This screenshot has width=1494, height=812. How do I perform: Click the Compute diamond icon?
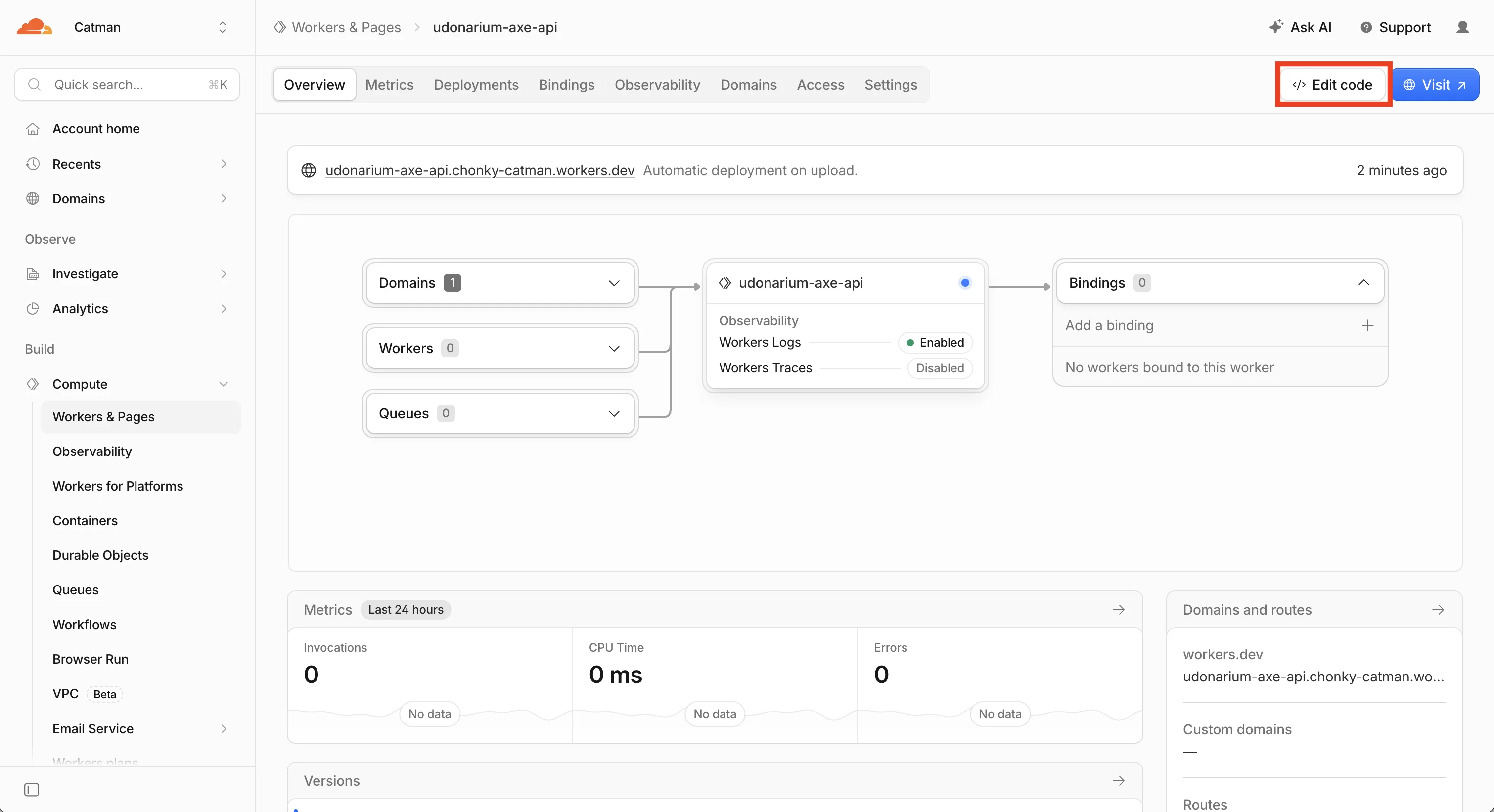tap(33, 384)
